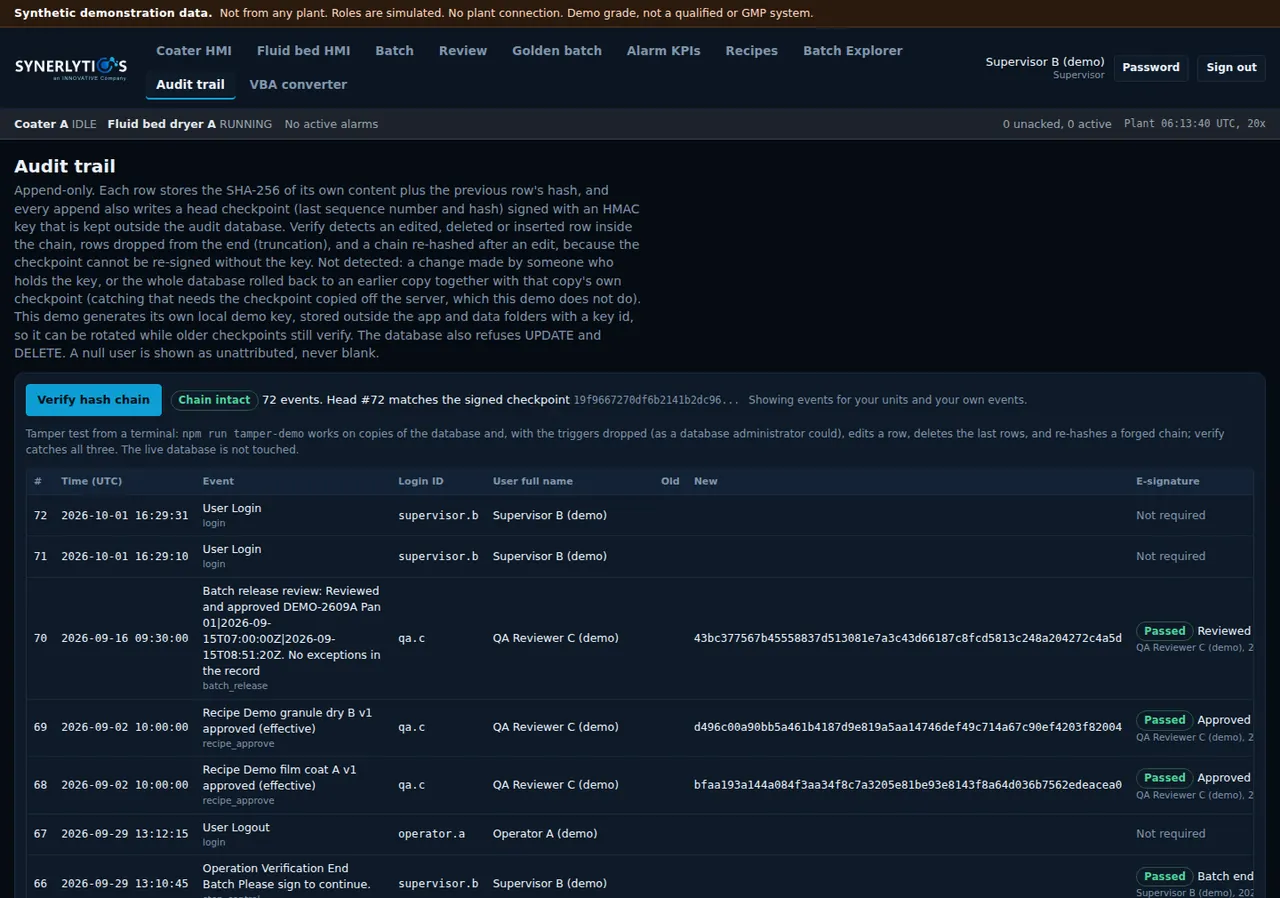1280x898 pixels.
Task: Click the Recipe Demo film coat A v1 event
Action: [280, 777]
